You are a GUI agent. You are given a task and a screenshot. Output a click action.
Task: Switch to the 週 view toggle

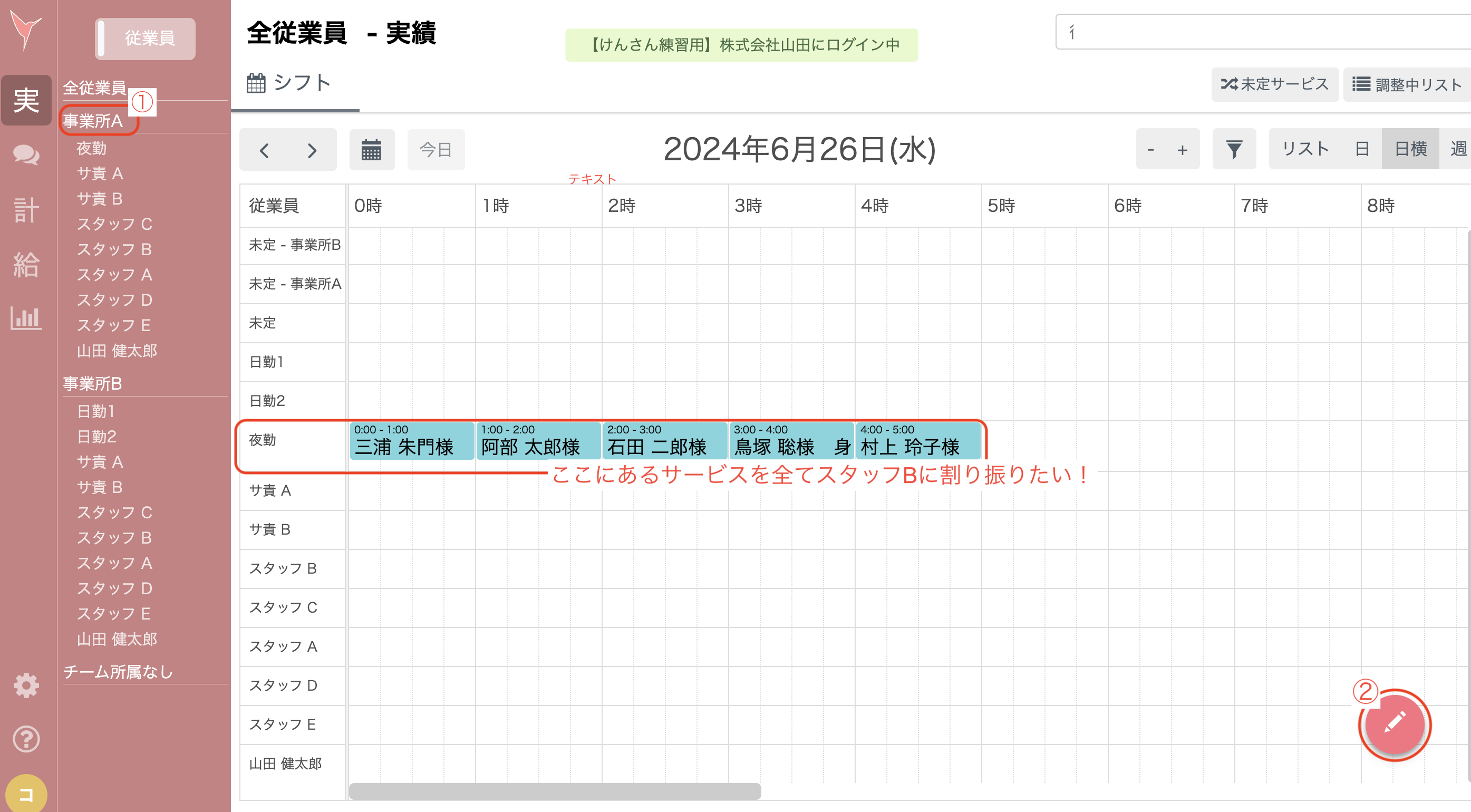click(x=1458, y=149)
